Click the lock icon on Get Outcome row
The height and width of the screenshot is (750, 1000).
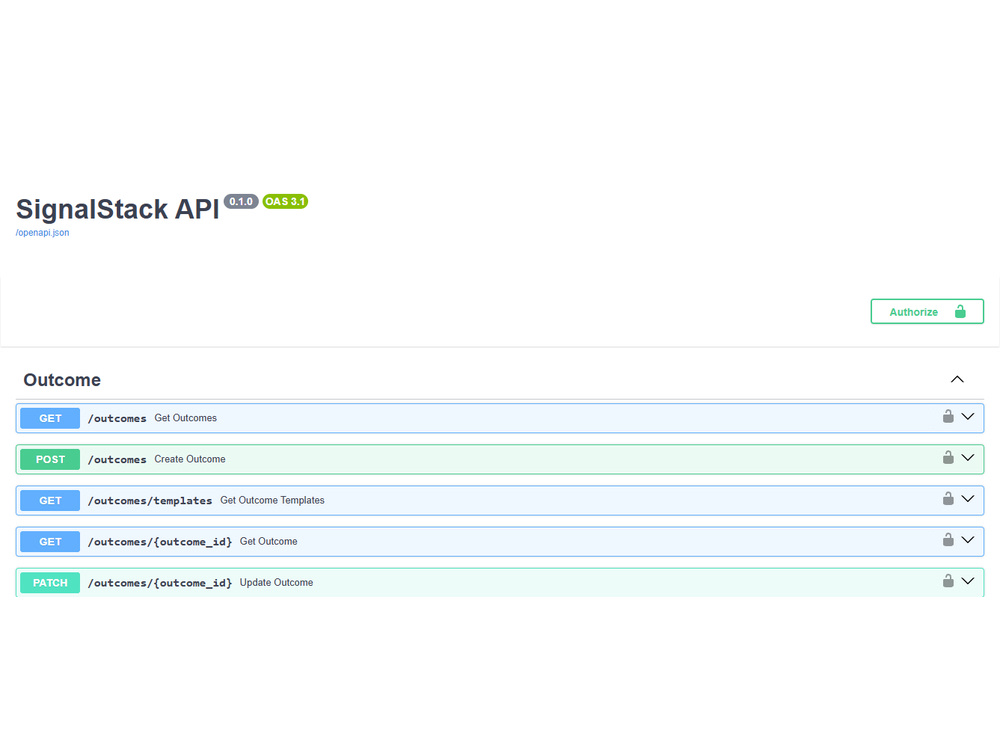pos(948,540)
